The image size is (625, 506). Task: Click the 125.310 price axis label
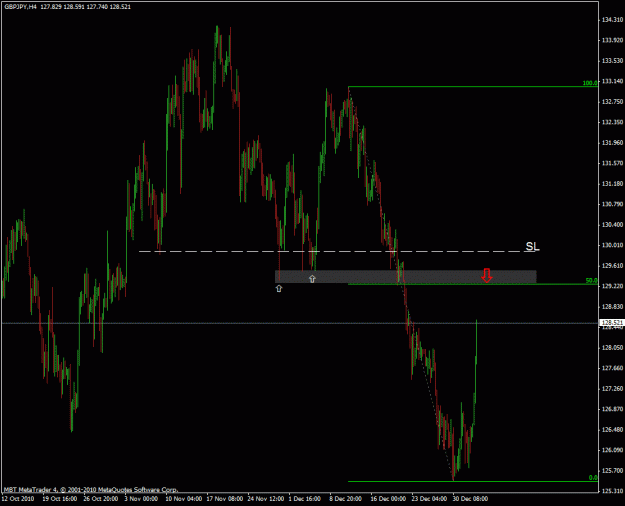click(x=612, y=491)
